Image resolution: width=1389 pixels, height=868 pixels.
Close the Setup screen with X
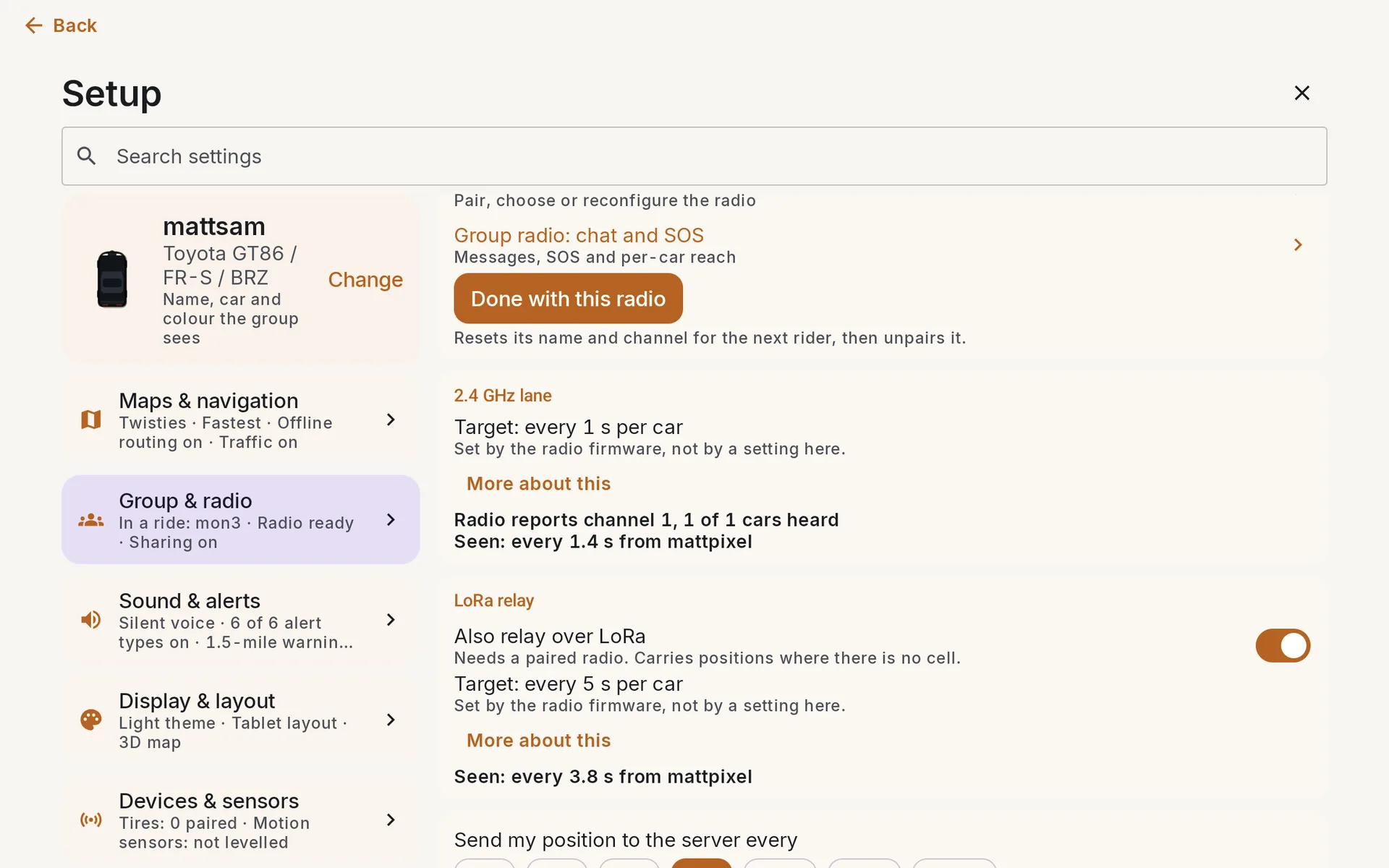pyautogui.click(x=1301, y=93)
